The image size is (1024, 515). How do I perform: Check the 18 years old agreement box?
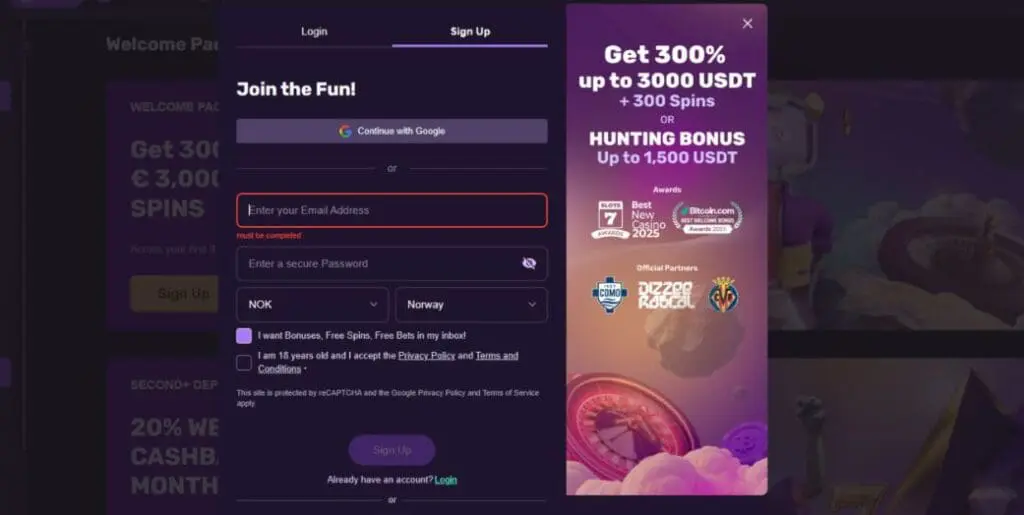[x=244, y=363]
